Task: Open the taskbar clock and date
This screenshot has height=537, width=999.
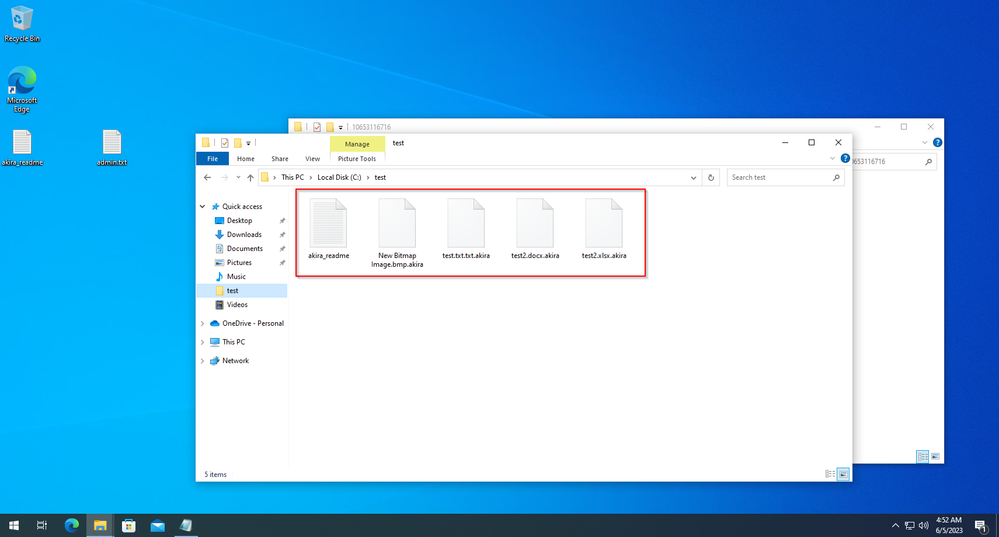Action: 949,526
